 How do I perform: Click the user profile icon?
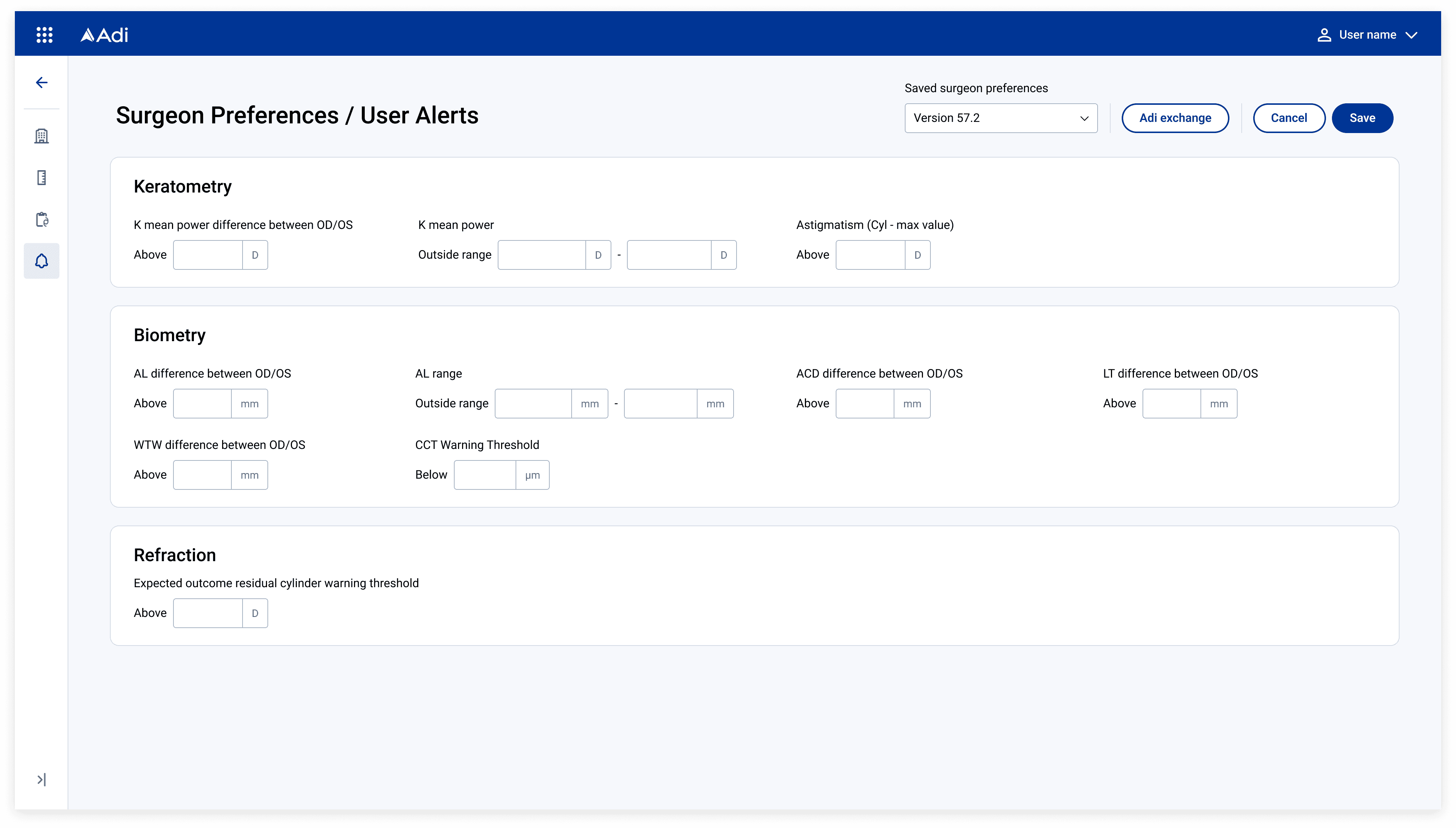coord(1324,35)
